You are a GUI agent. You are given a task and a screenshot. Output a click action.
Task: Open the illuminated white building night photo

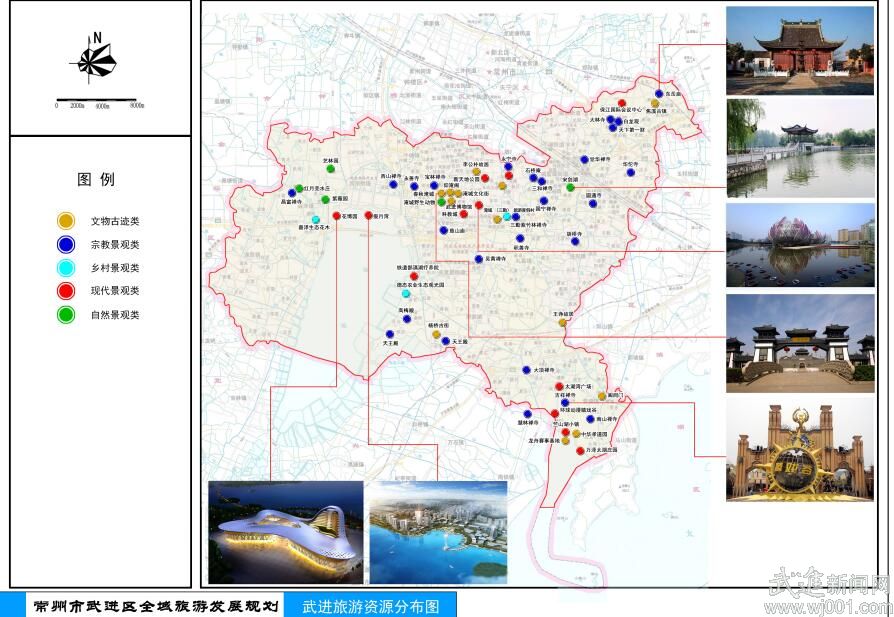pyautogui.click(x=285, y=532)
